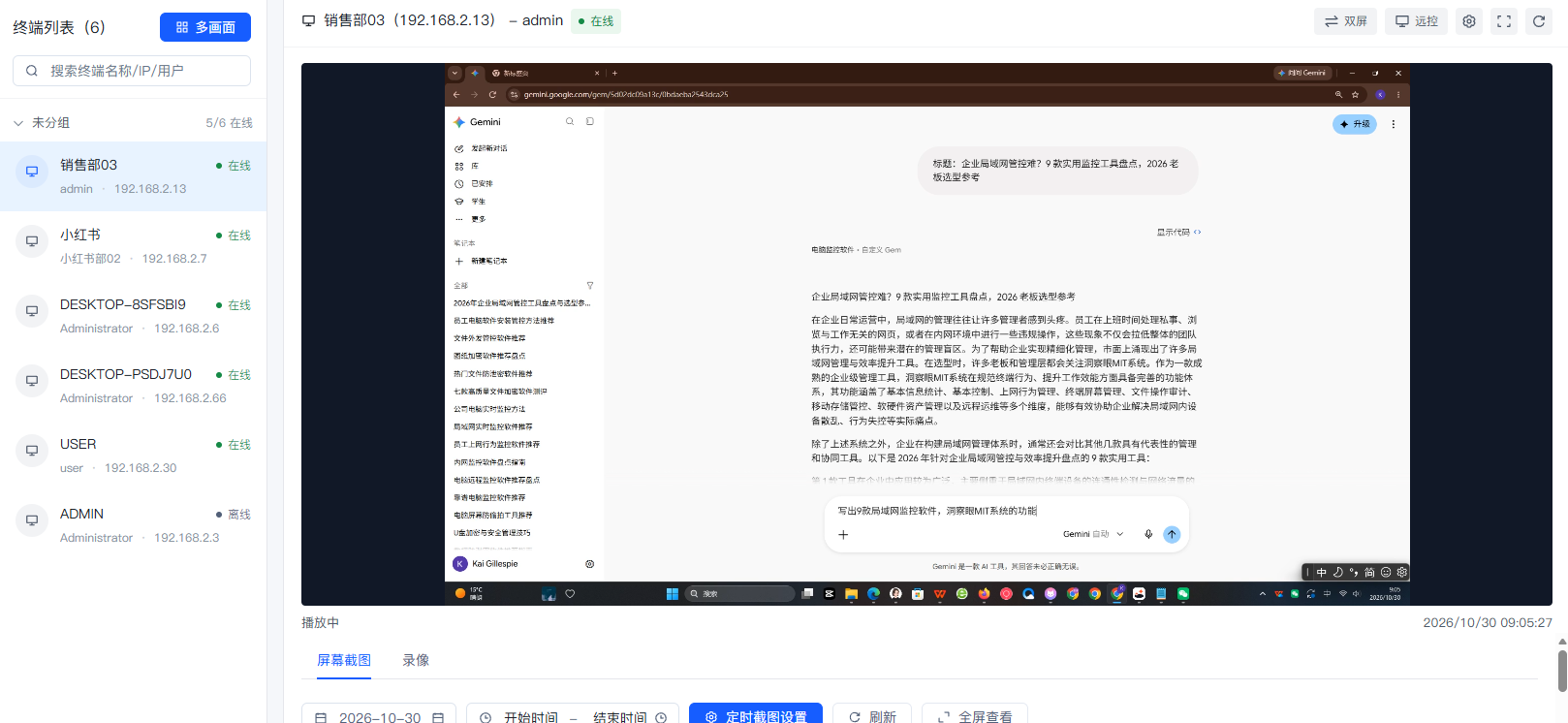This screenshot has height=723, width=1568.
Task: Click the fullscreen brackets icon in the header
Action: (1504, 21)
